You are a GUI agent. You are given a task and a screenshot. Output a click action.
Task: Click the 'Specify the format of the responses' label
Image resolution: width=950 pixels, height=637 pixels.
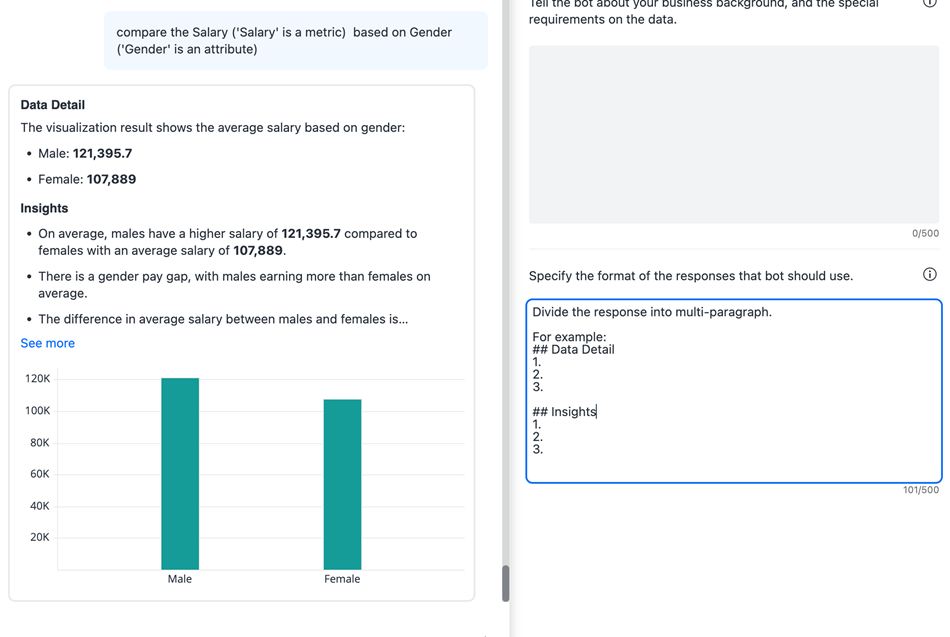[x=691, y=276]
